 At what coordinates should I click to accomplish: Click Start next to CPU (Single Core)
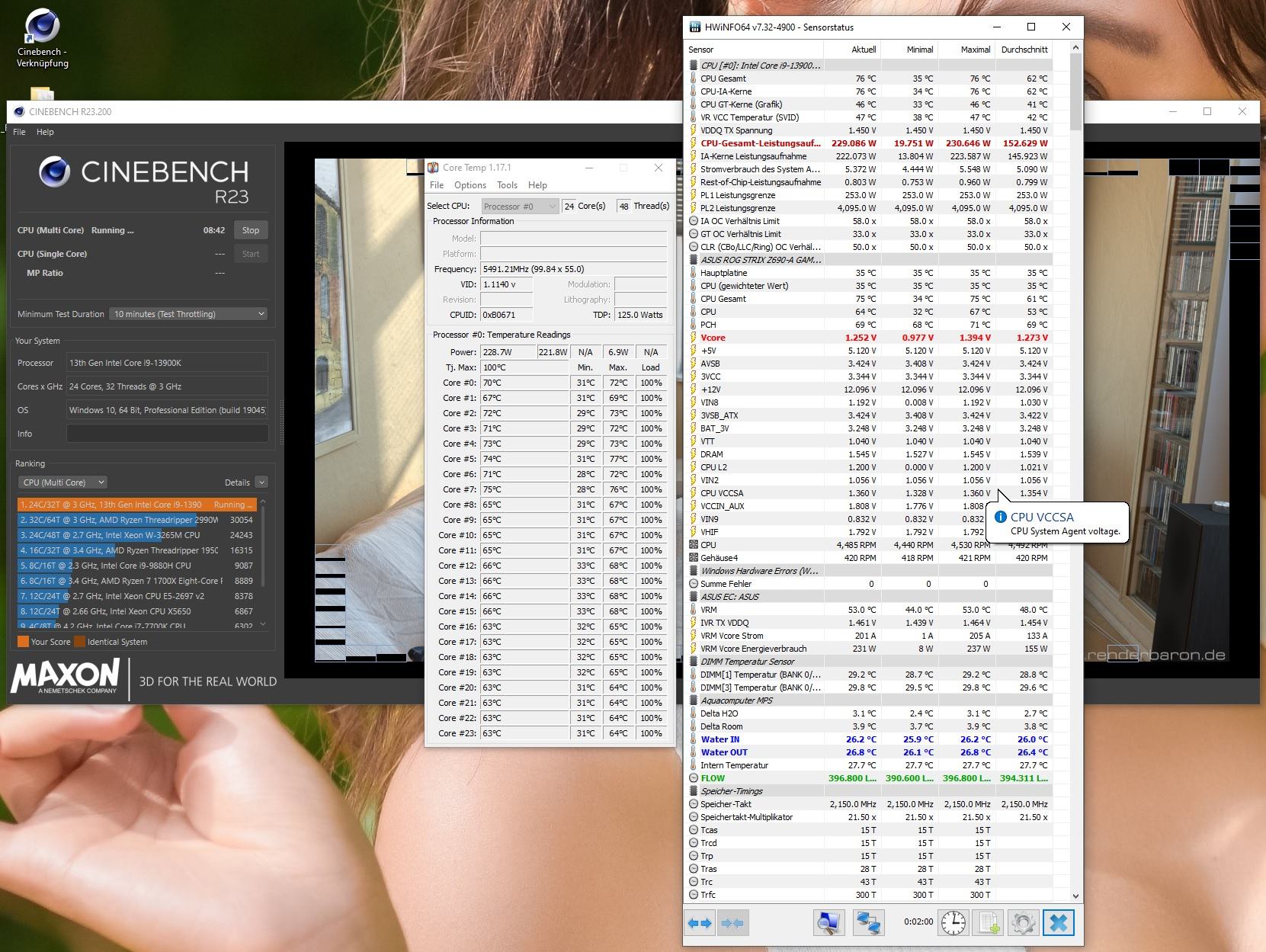251,254
